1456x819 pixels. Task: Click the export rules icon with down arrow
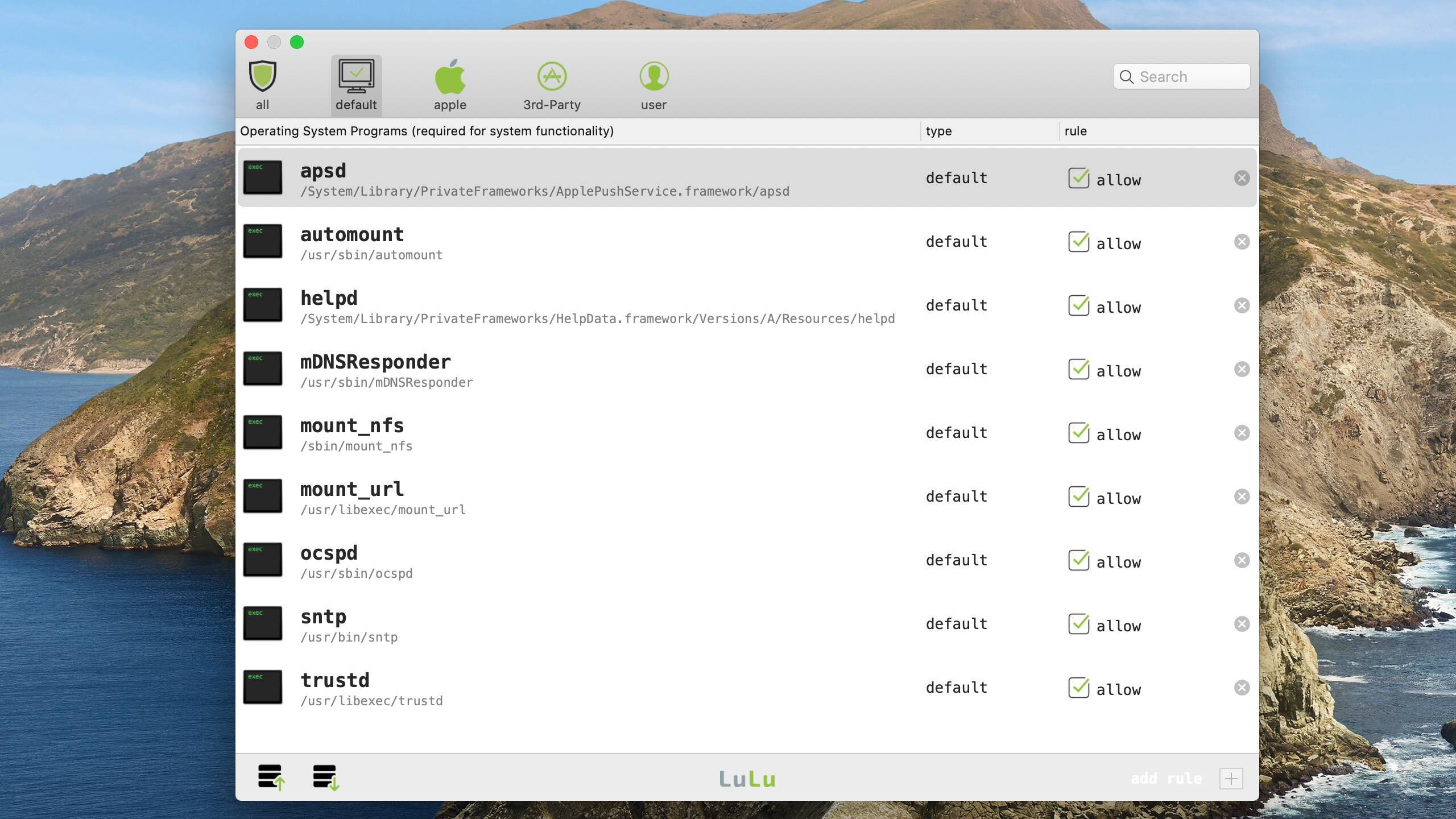[x=325, y=777]
